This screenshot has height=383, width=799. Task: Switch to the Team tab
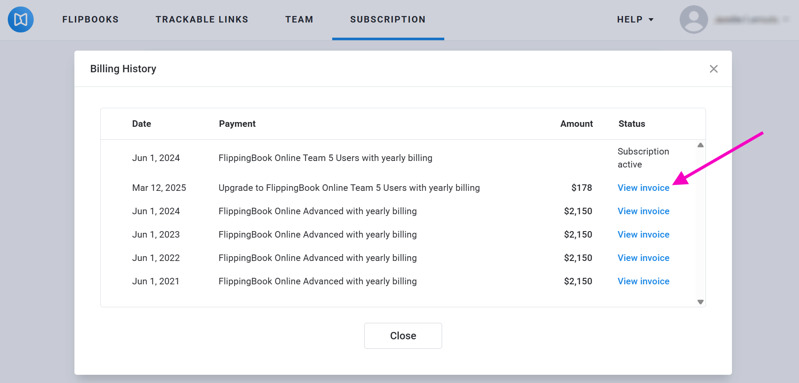[x=299, y=20]
